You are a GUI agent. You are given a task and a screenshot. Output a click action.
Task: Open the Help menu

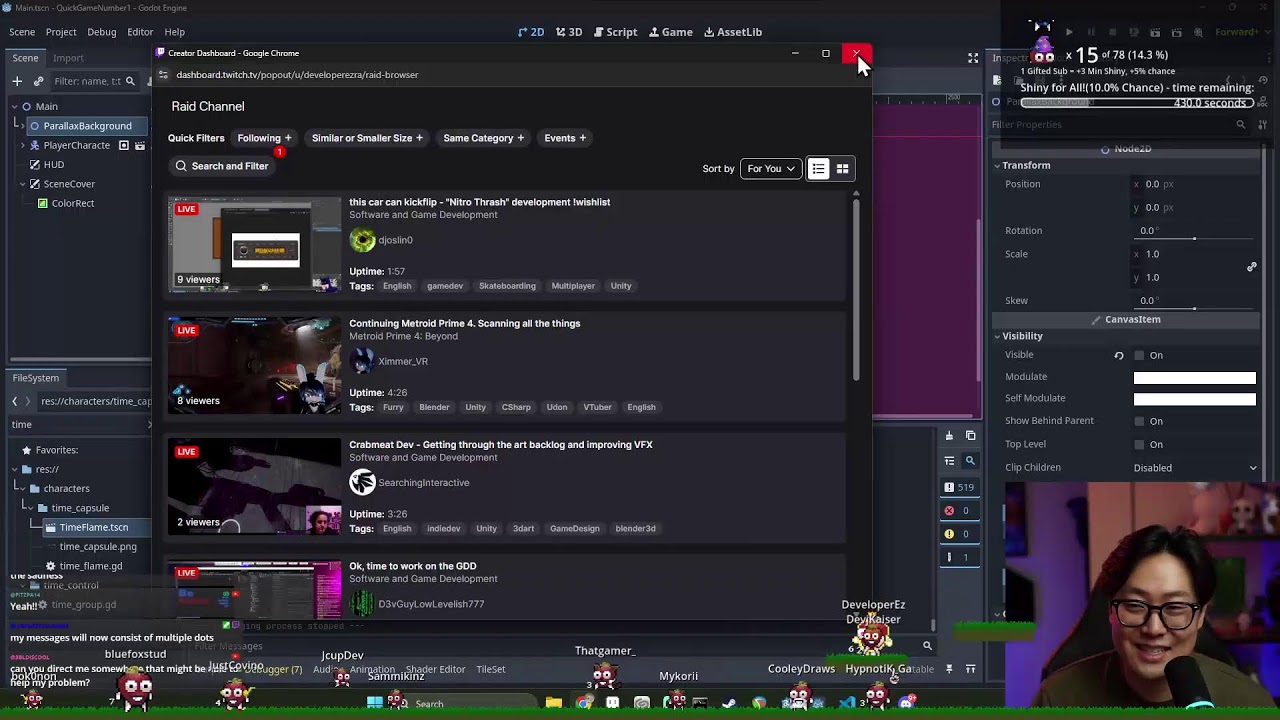tap(174, 32)
